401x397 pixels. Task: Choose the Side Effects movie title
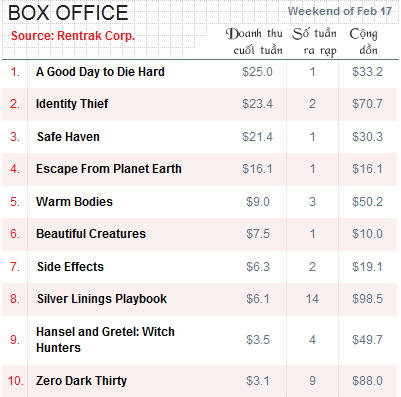coord(70,267)
